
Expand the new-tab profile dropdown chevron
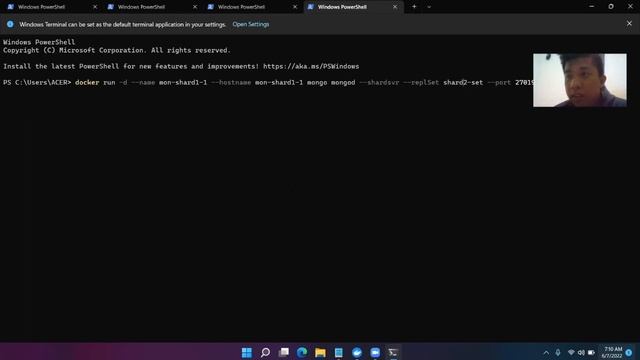[x=429, y=7]
